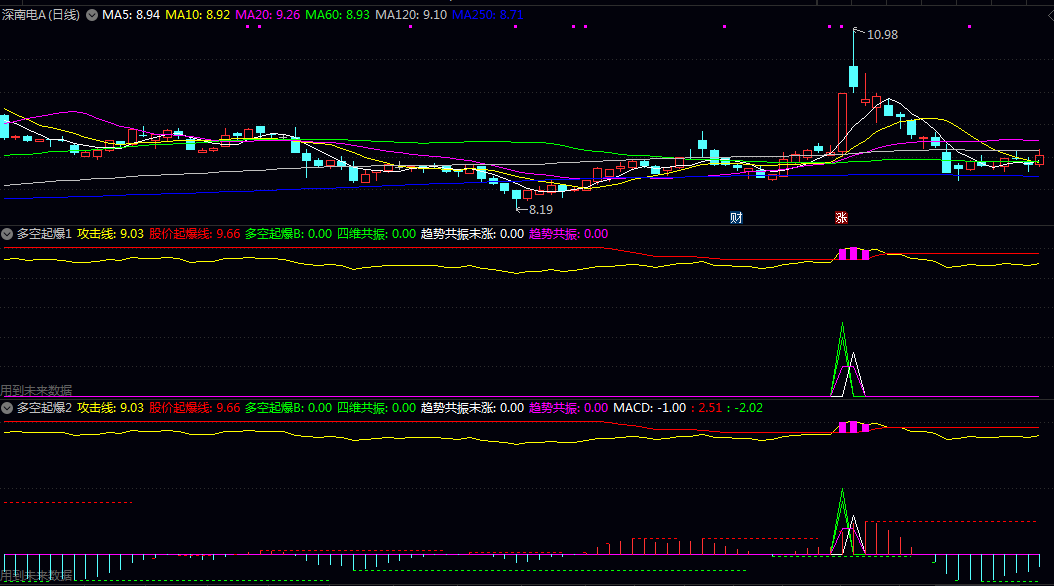
Task: Click 股价起爆线: 9.66 in 多空起爆2 panel
Action: [195, 408]
